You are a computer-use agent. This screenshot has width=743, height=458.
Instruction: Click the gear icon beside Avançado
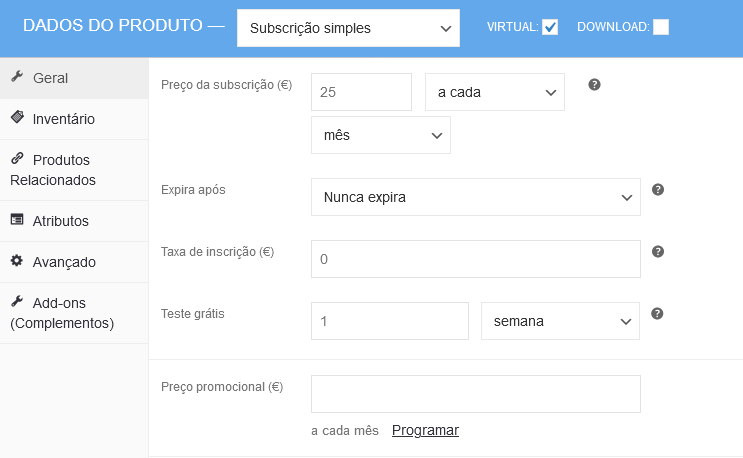(17, 260)
